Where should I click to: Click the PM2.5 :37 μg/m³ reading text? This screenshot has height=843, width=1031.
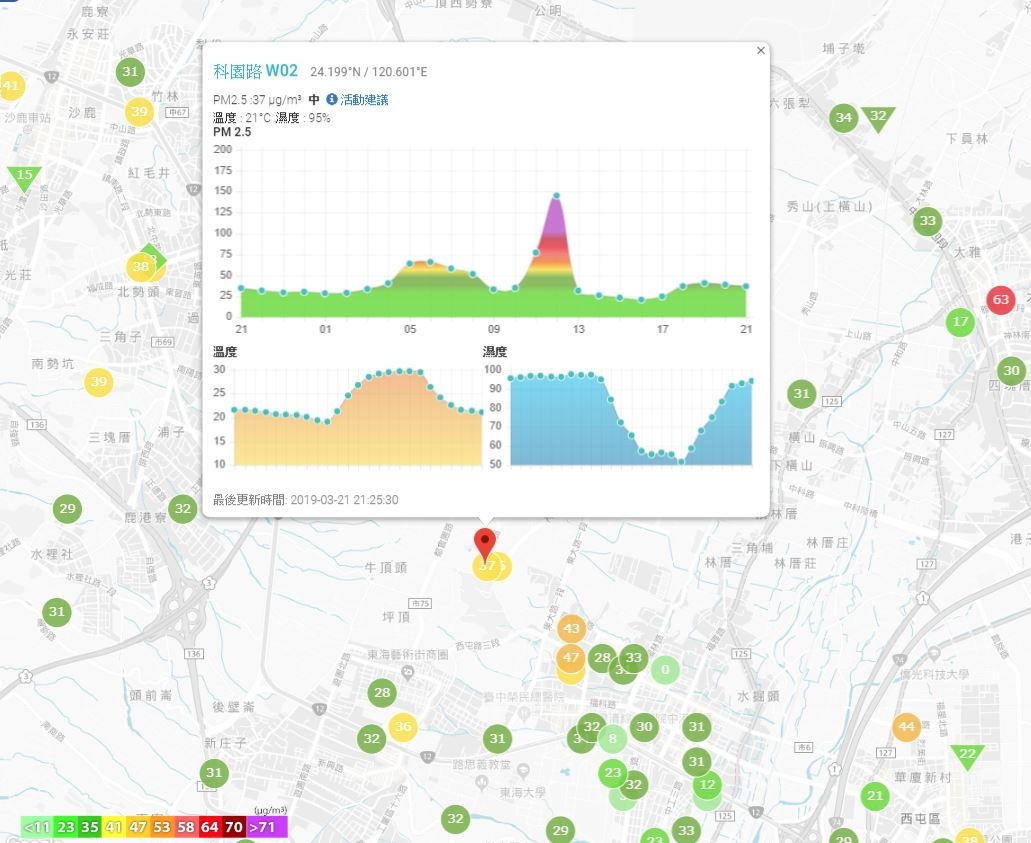(257, 99)
